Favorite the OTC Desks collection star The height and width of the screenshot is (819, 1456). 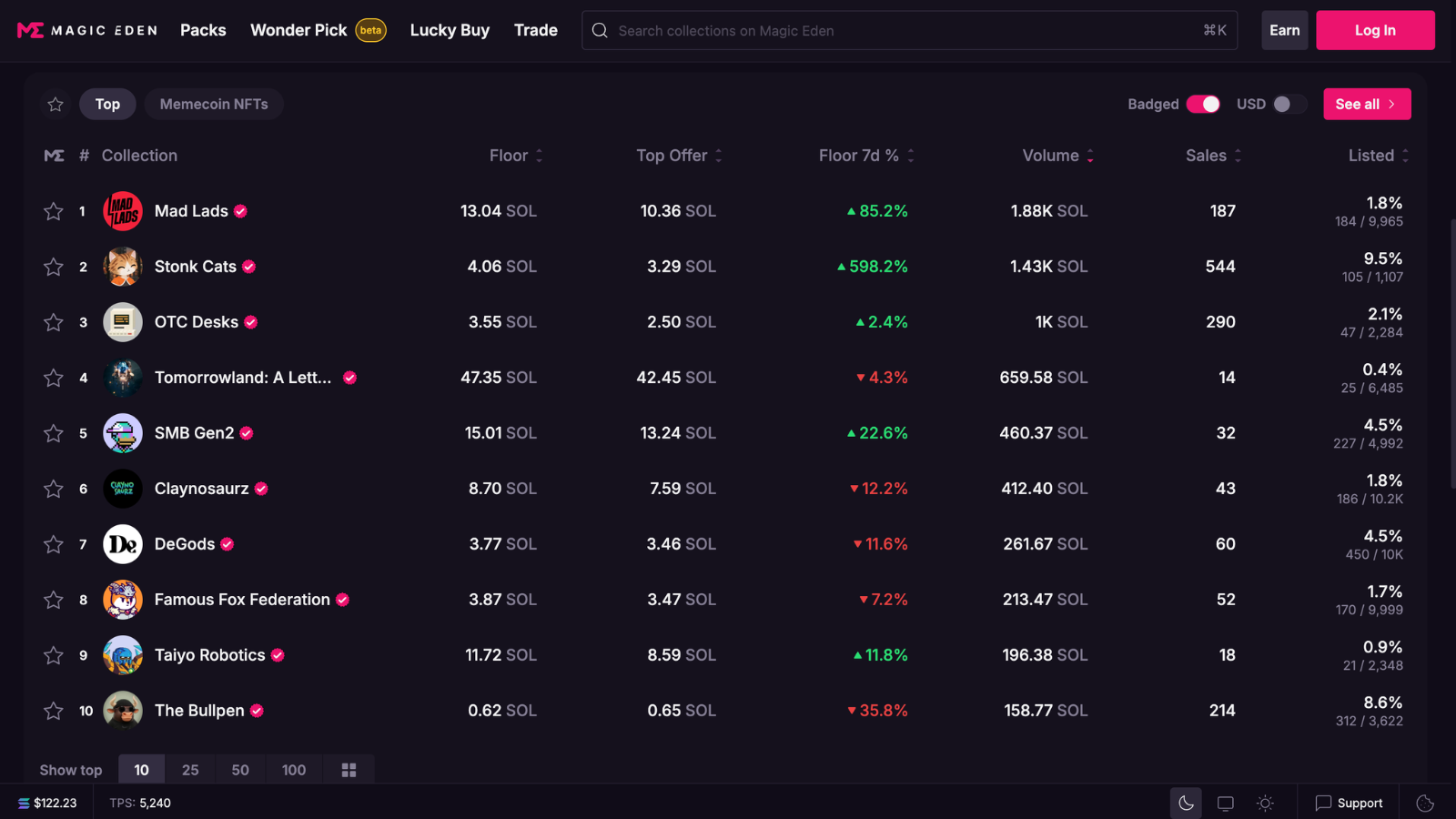54,322
